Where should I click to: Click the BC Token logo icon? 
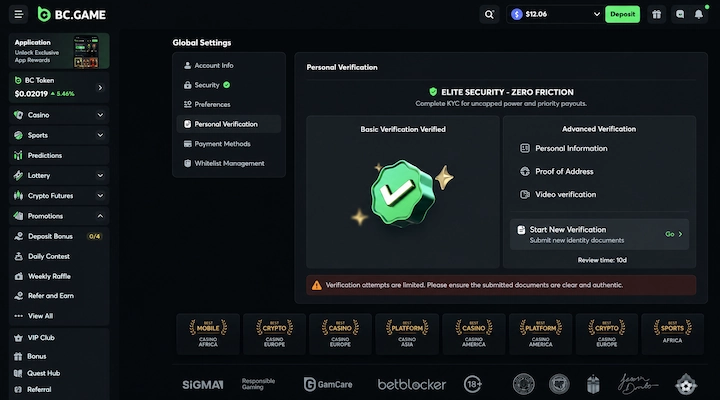coord(18,80)
